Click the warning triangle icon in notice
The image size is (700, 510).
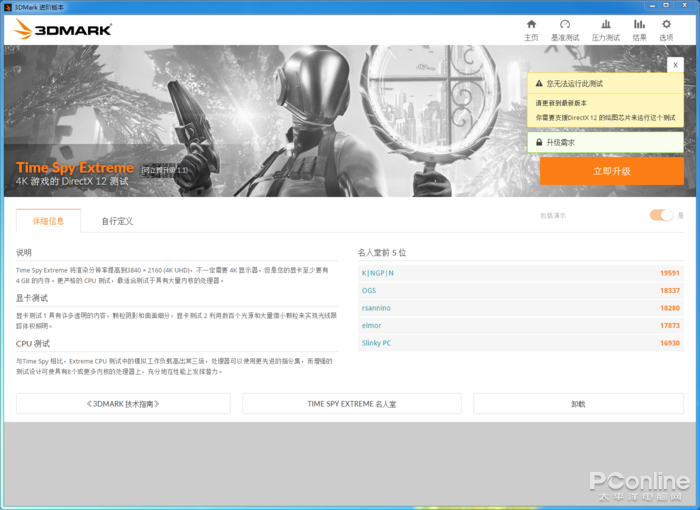point(539,84)
